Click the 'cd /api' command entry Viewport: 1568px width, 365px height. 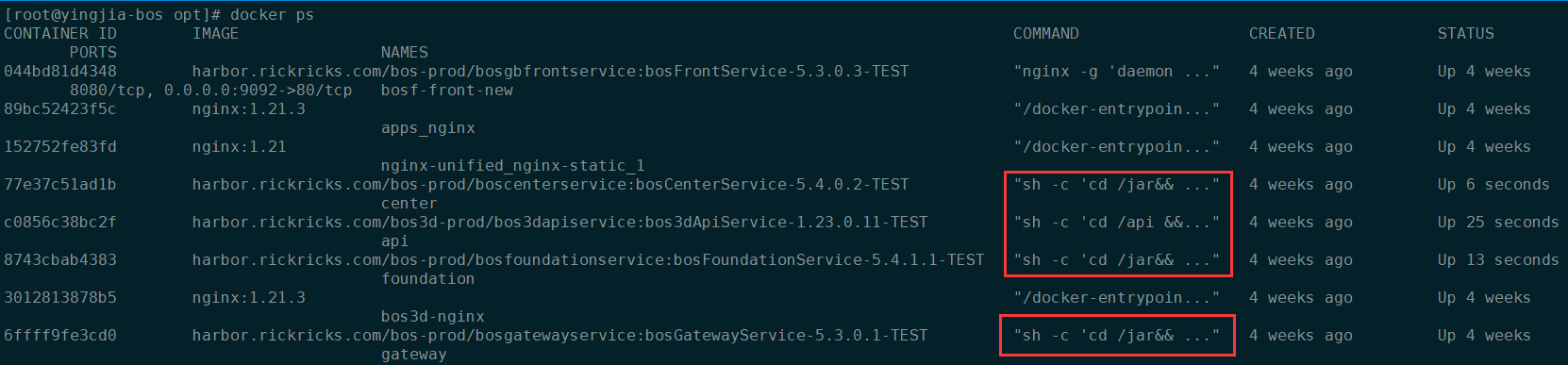[1116, 222]
